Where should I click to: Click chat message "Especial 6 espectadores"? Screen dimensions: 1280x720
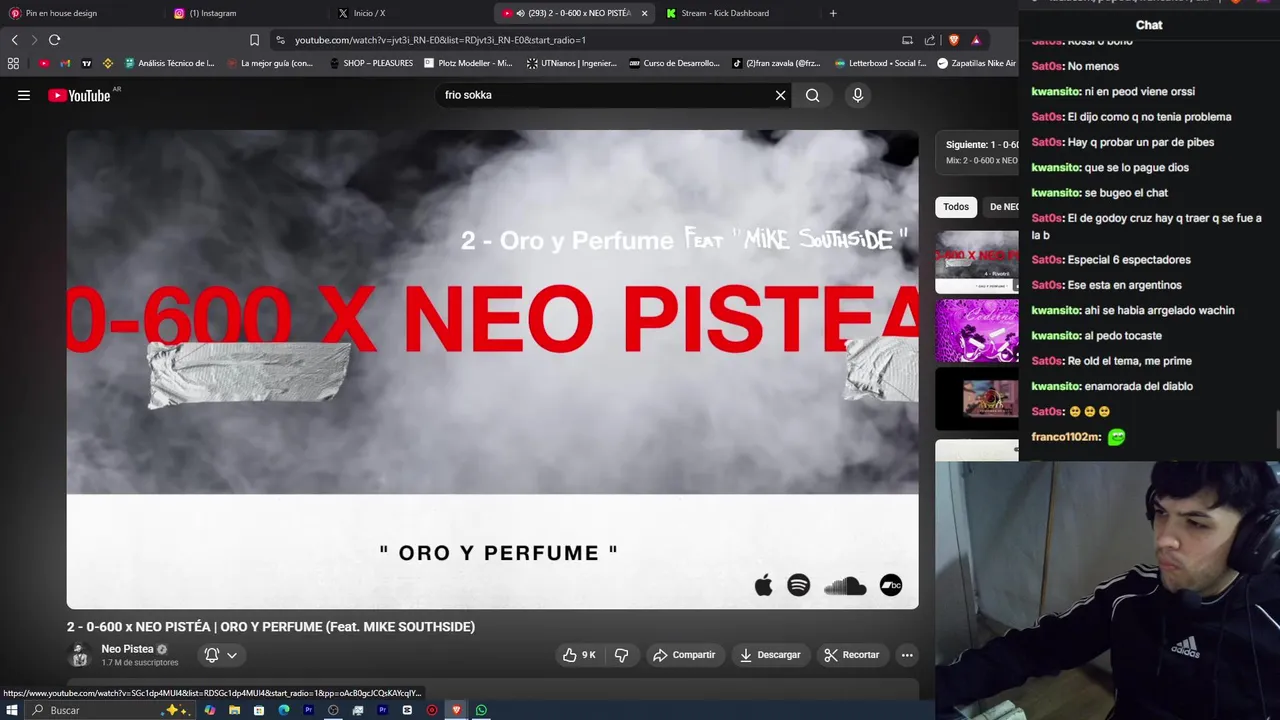click(1129, 260)
